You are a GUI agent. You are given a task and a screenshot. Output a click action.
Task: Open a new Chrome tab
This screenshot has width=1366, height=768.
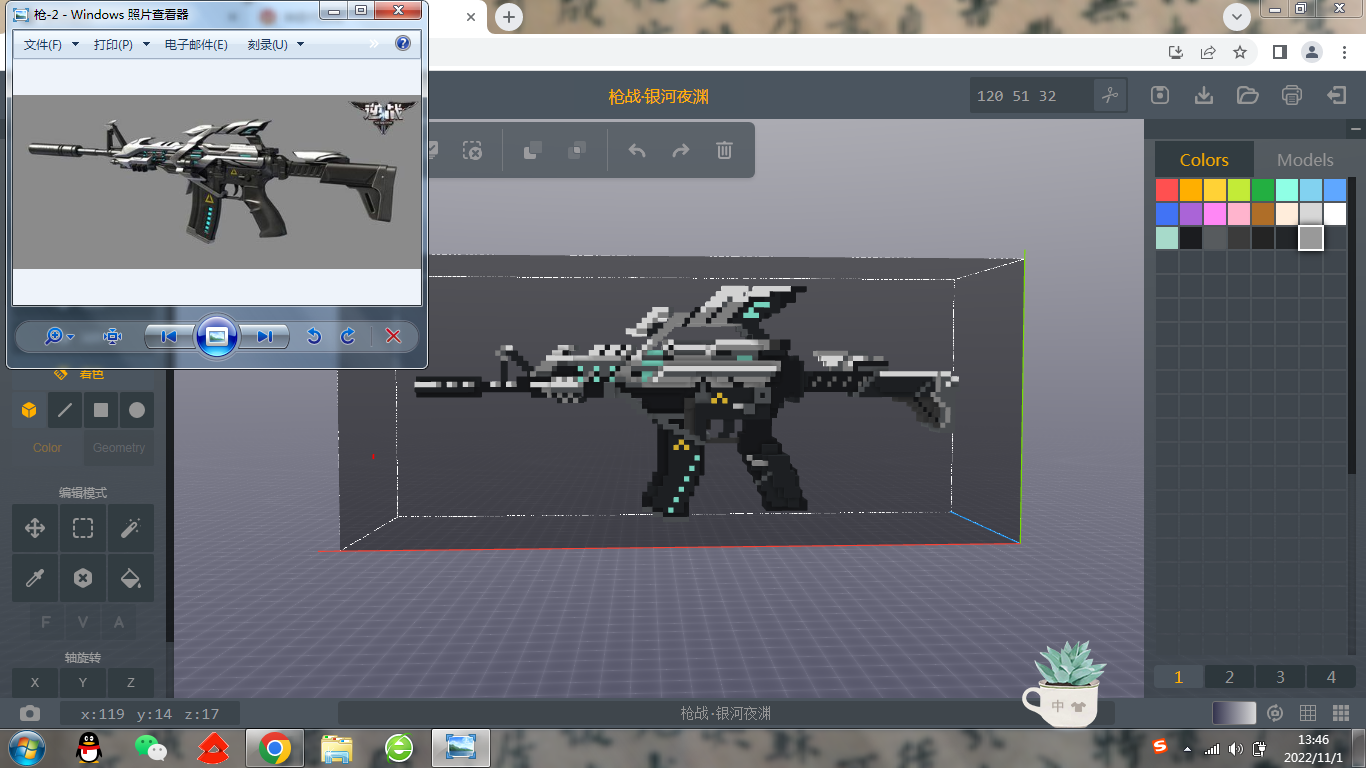509,16
